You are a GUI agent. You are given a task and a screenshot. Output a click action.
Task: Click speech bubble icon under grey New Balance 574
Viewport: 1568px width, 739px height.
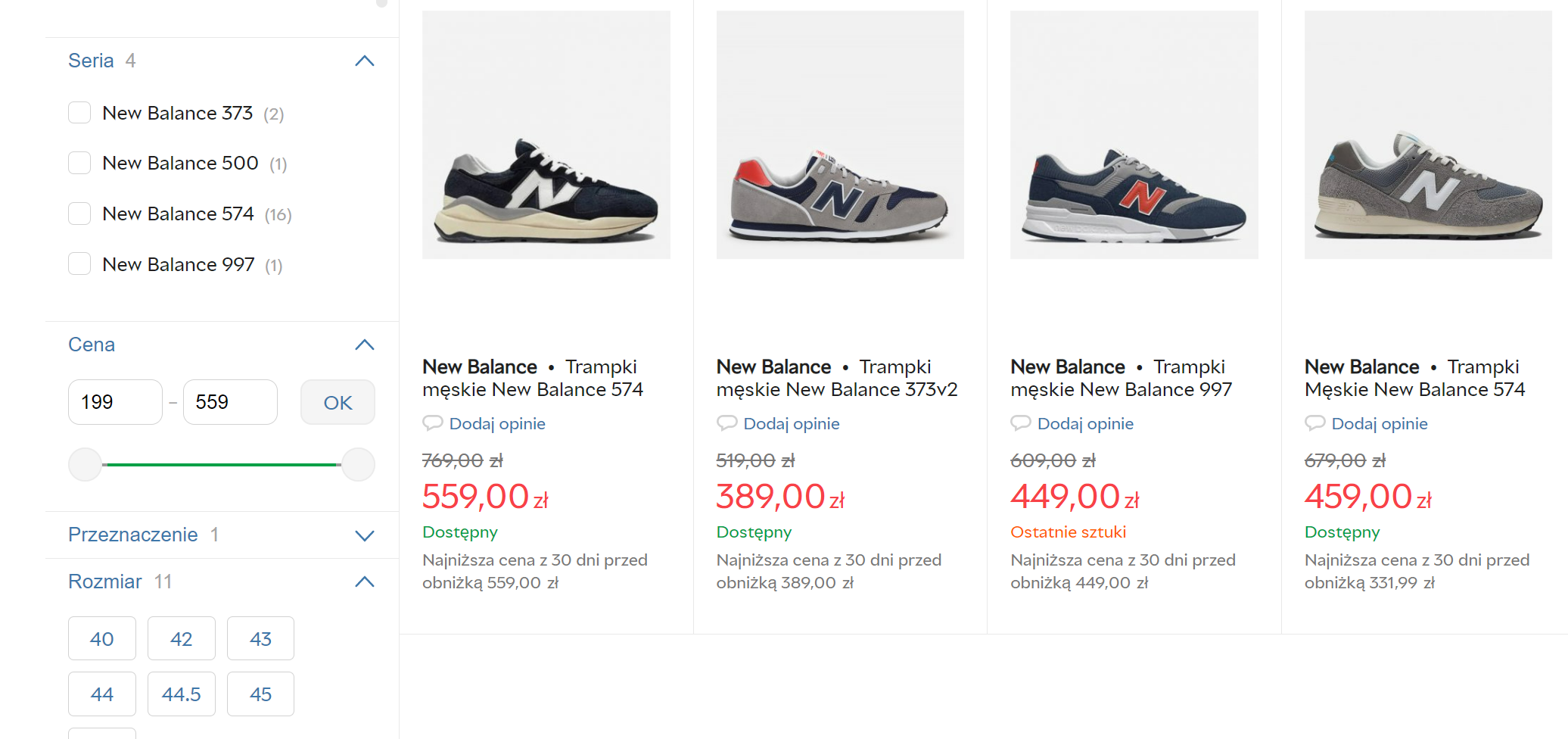[x=1314, y=423]
